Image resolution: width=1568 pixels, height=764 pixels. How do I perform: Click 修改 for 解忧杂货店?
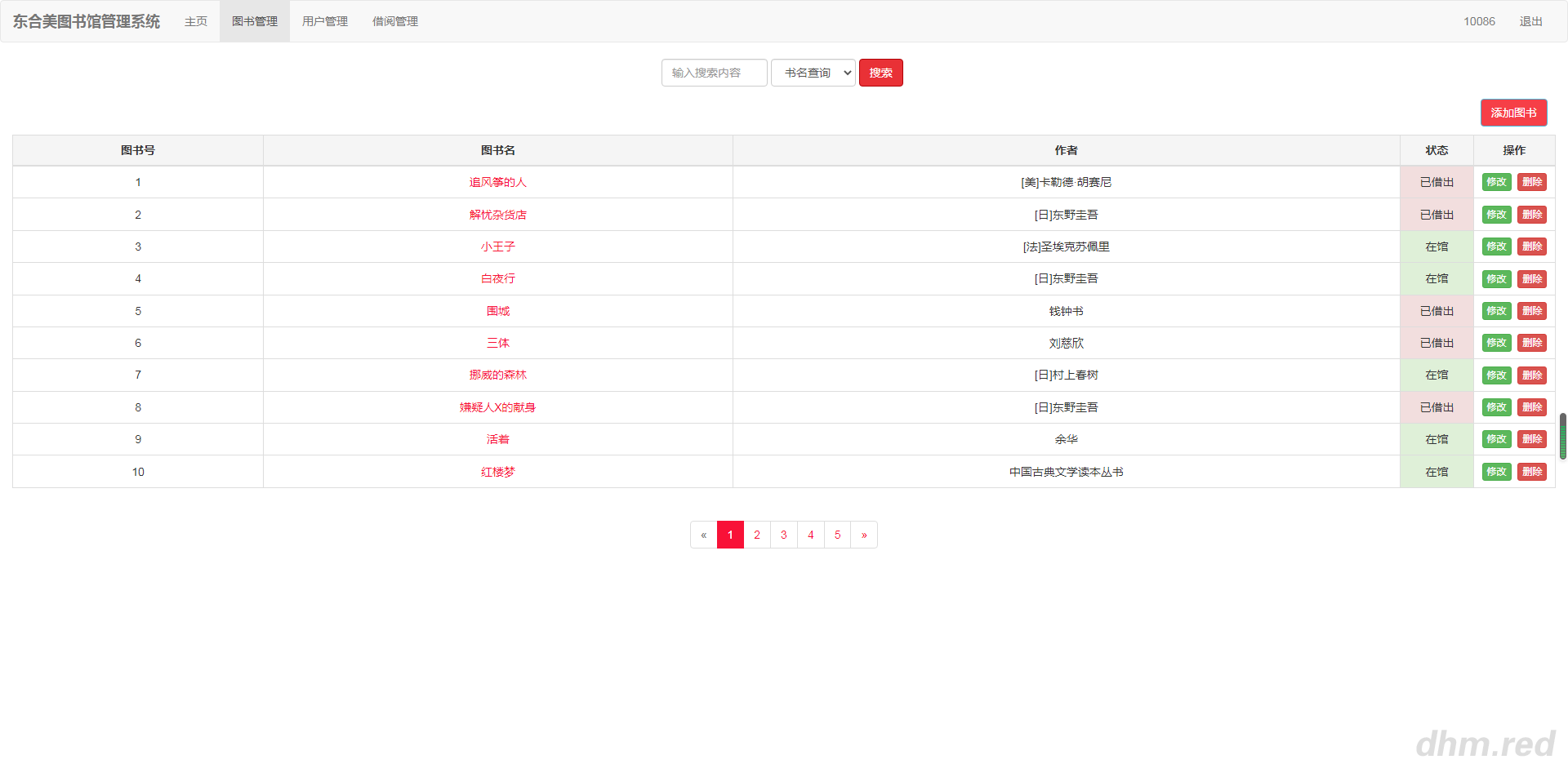tap(1497, 215)
